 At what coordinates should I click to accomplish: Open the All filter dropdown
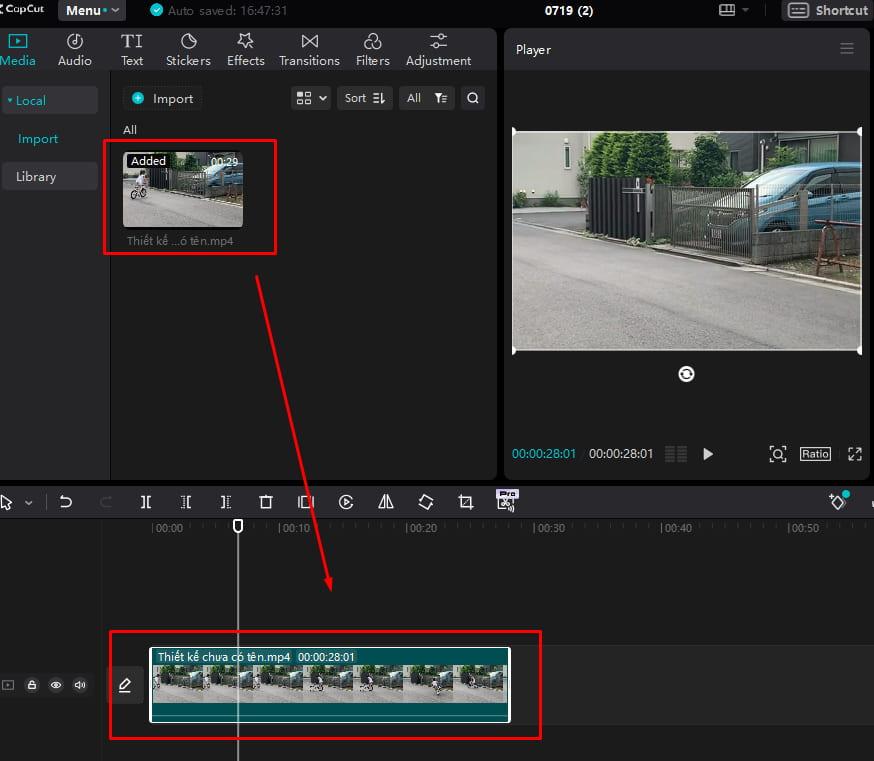[426, 98]
